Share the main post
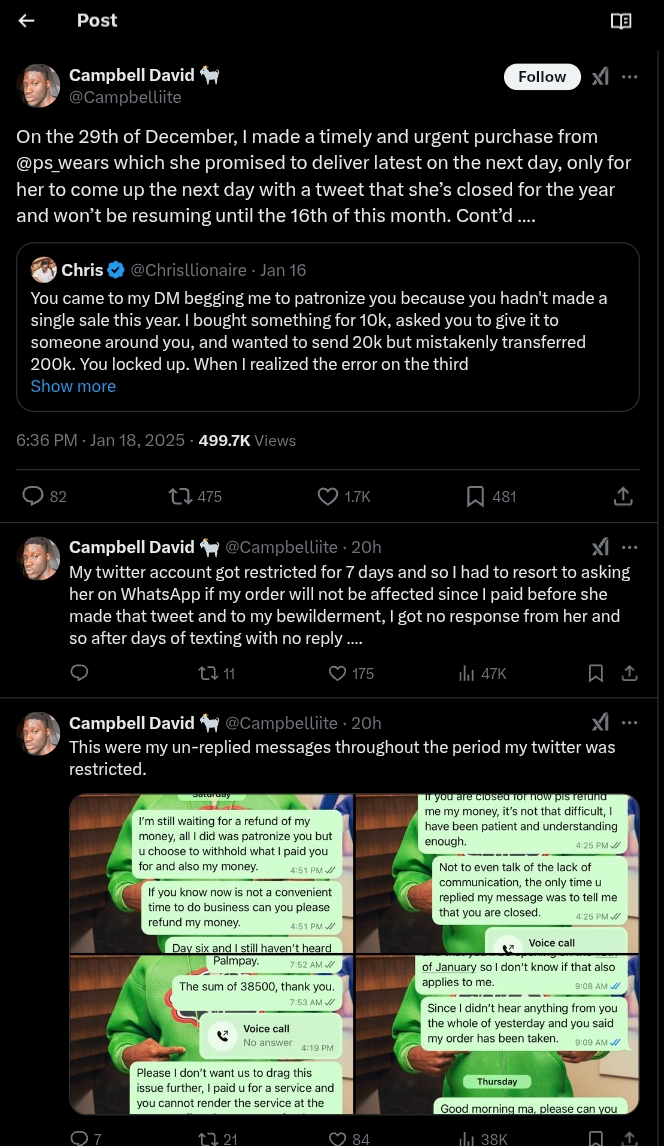664x1146 pixels. 622,496
